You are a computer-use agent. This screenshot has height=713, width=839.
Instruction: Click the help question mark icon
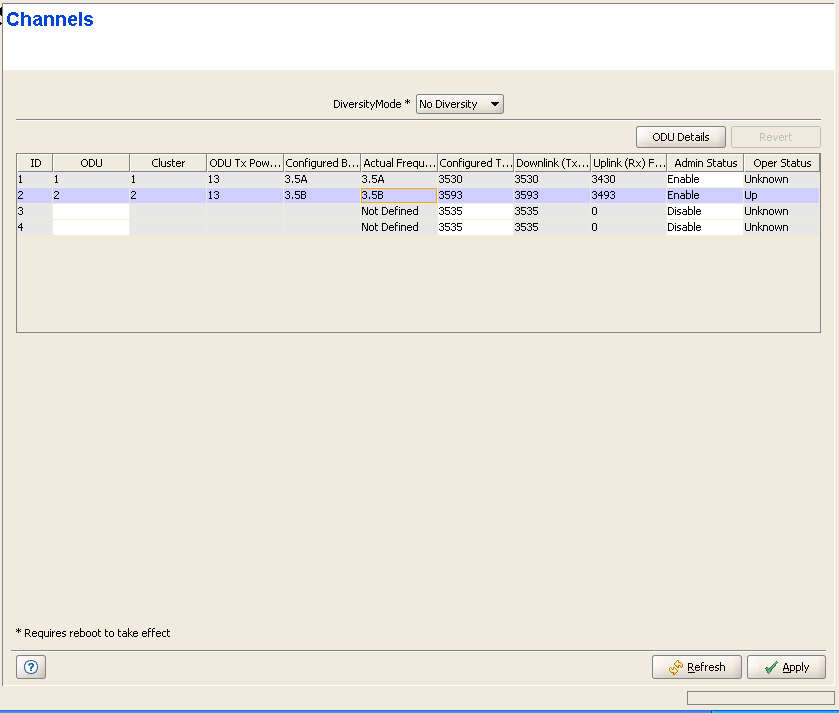pyautogui.click(x=30, y=667)
